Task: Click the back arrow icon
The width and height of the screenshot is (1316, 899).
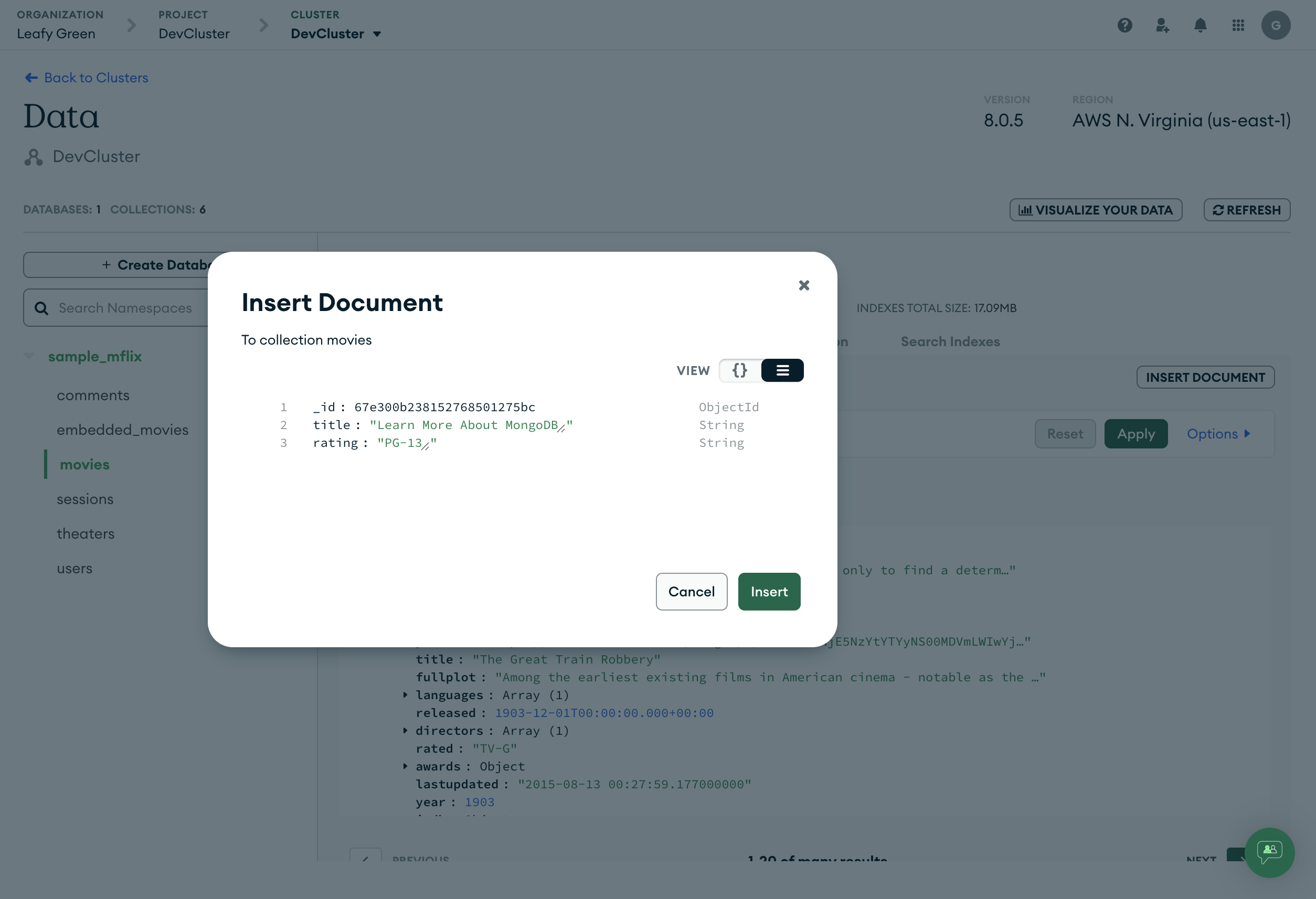Action: click(31, 78)
